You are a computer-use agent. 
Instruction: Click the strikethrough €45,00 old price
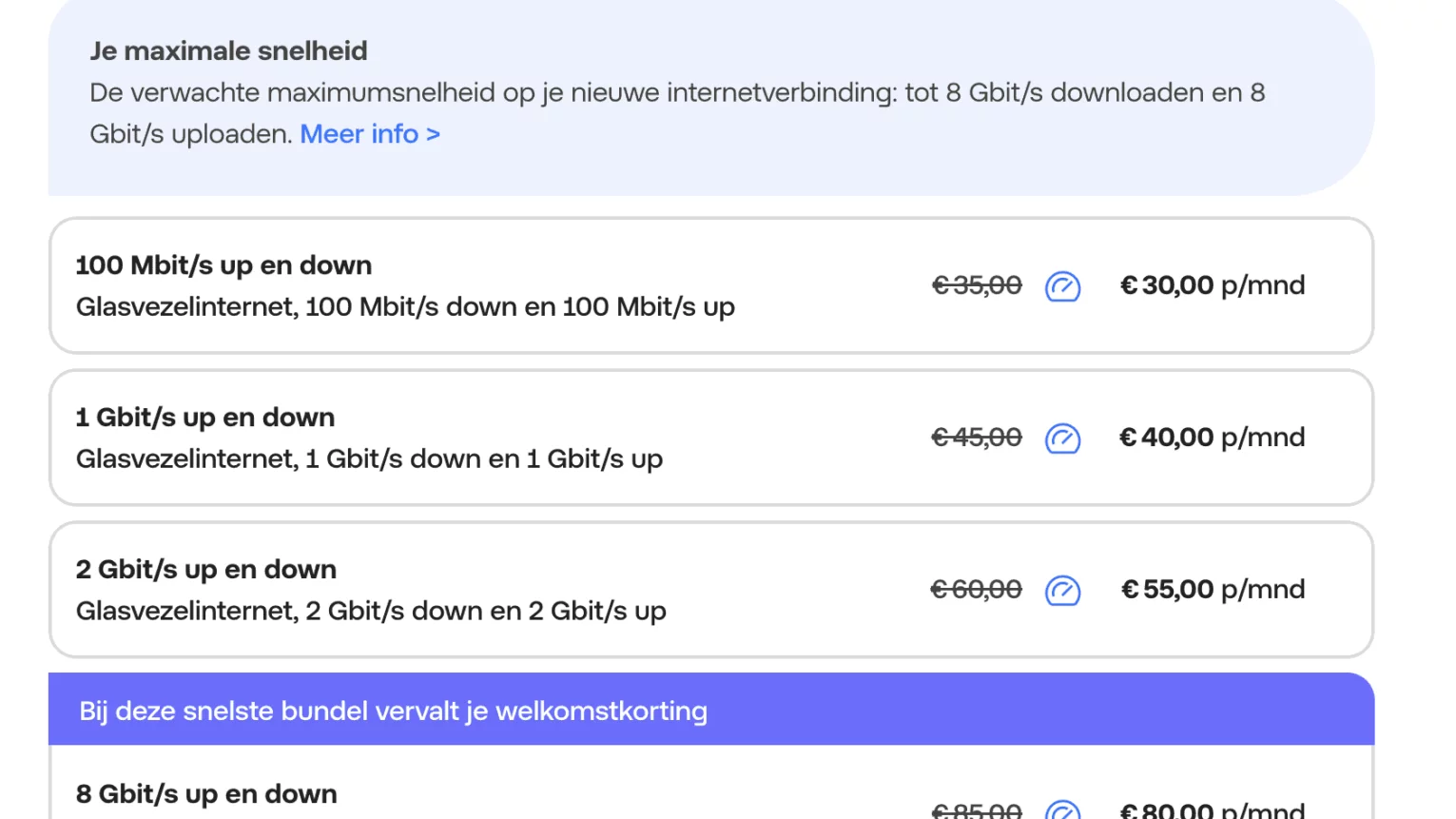[x=977, y=438]
